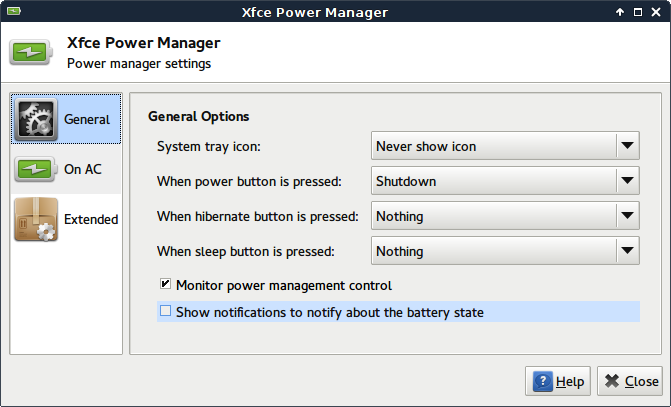Uncheck Monitor power management control
Screen dimensions: 671x407
(165, 284)
